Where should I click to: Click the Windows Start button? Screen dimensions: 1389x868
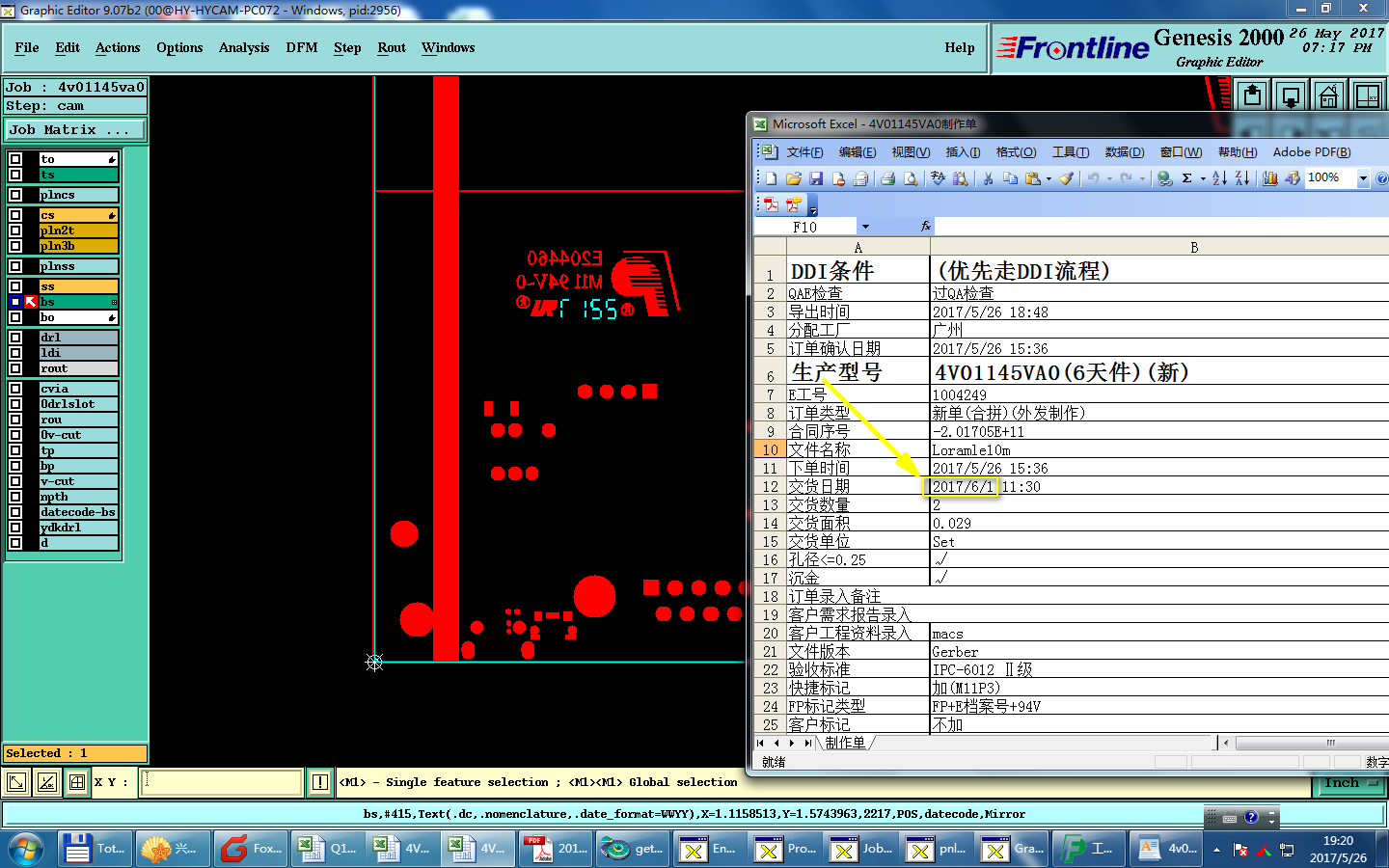tap(25, 850)
